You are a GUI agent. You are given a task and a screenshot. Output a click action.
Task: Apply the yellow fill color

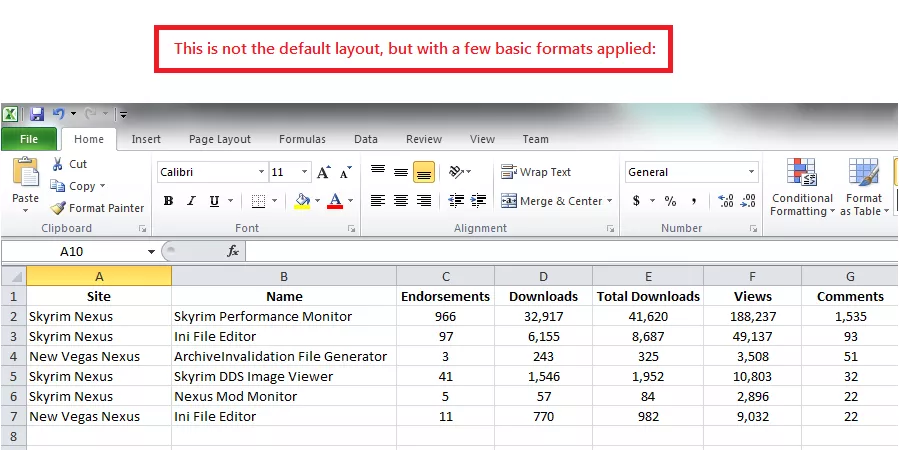302,201
